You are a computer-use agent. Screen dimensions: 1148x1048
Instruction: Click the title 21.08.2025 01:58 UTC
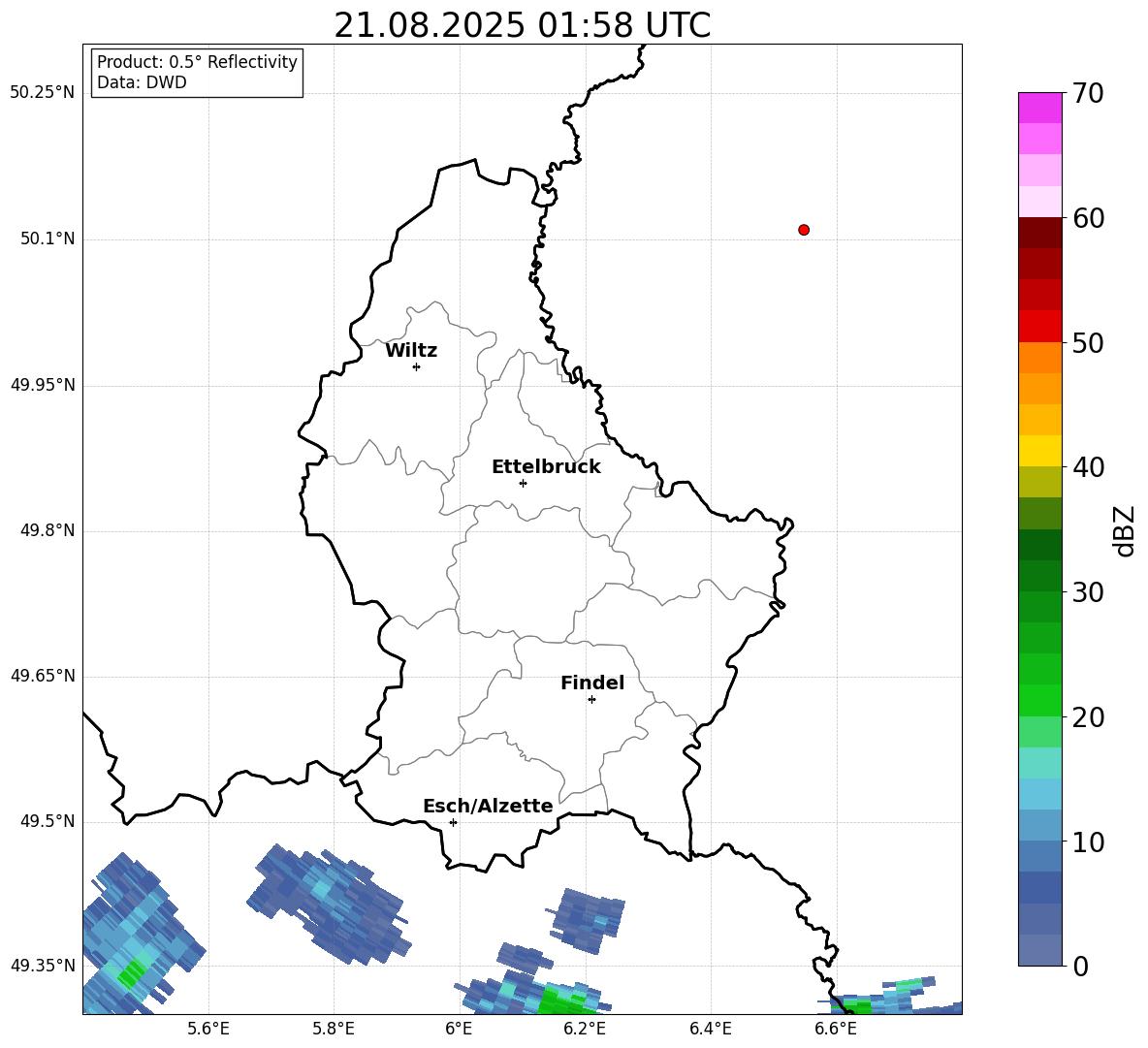523,25
